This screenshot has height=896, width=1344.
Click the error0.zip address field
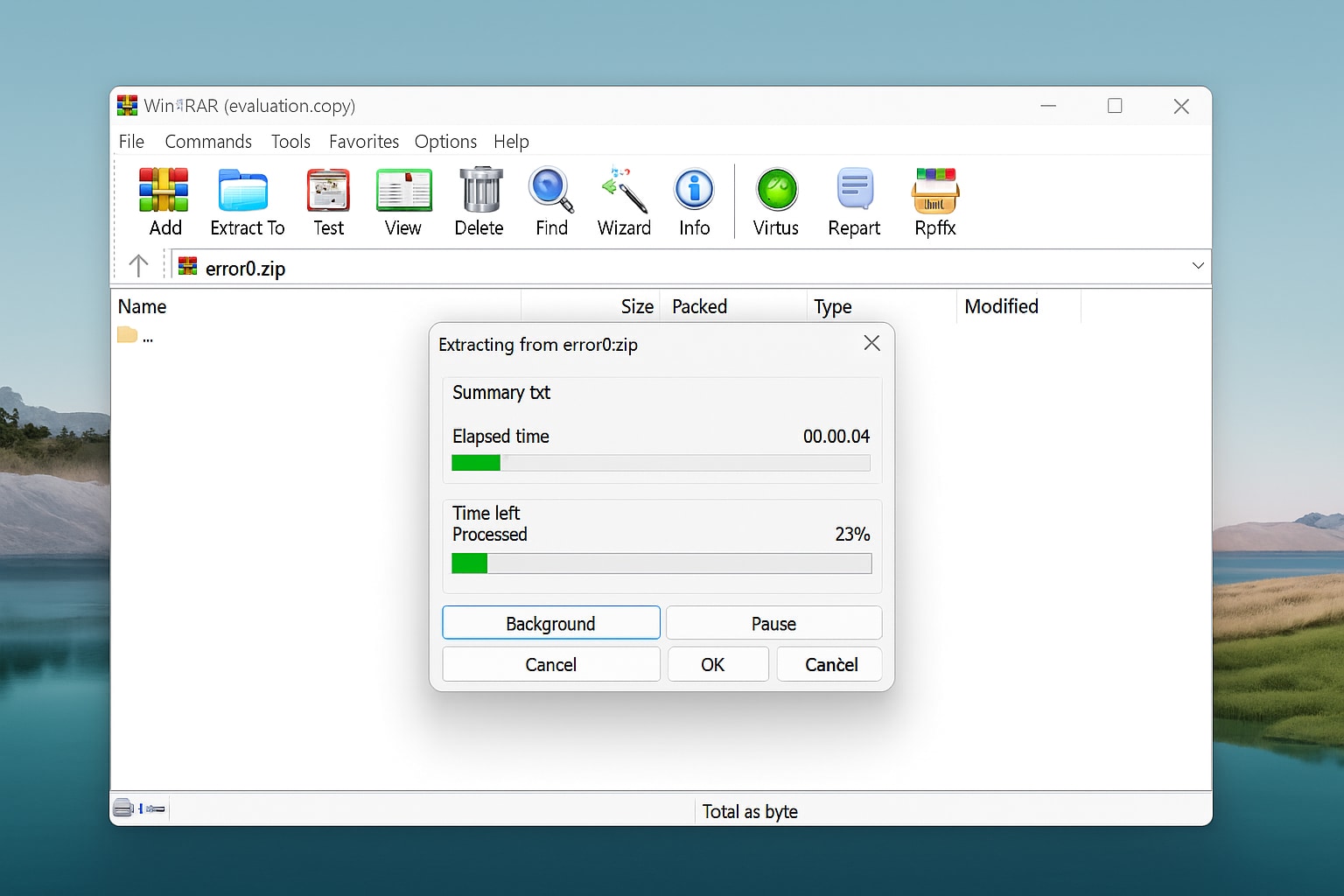(690, 267)
